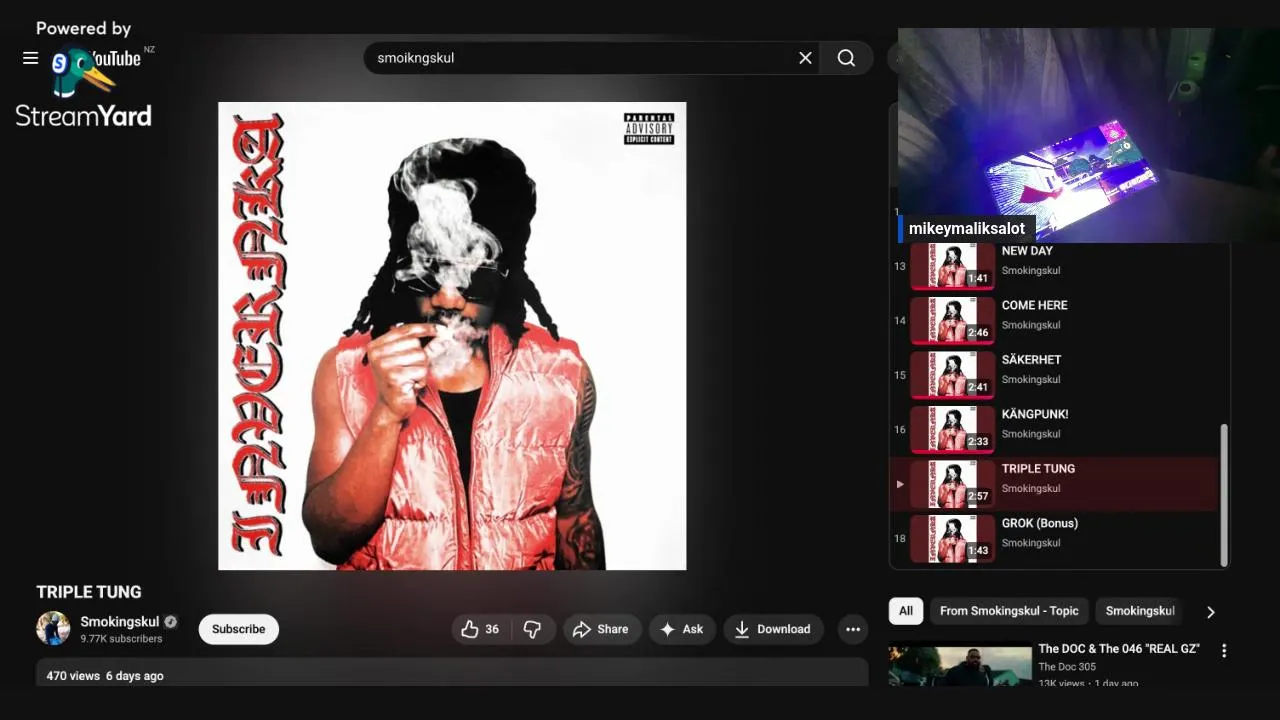Screen dimensions: 1280x720
Task: Click the 9.77K subscribers text
Action: [x=121, y=639]
